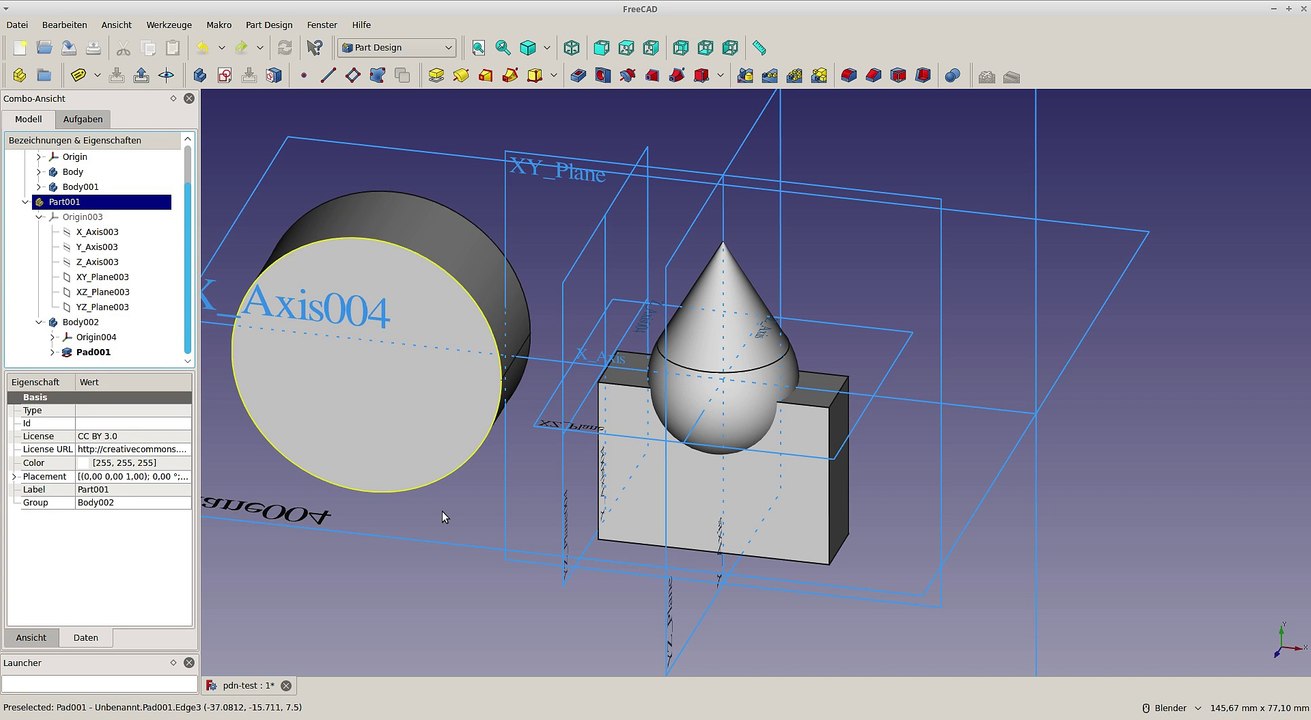Switch to the Modell tab
Viewport: 1311px width, 720px height.
(x=29, y=119)
